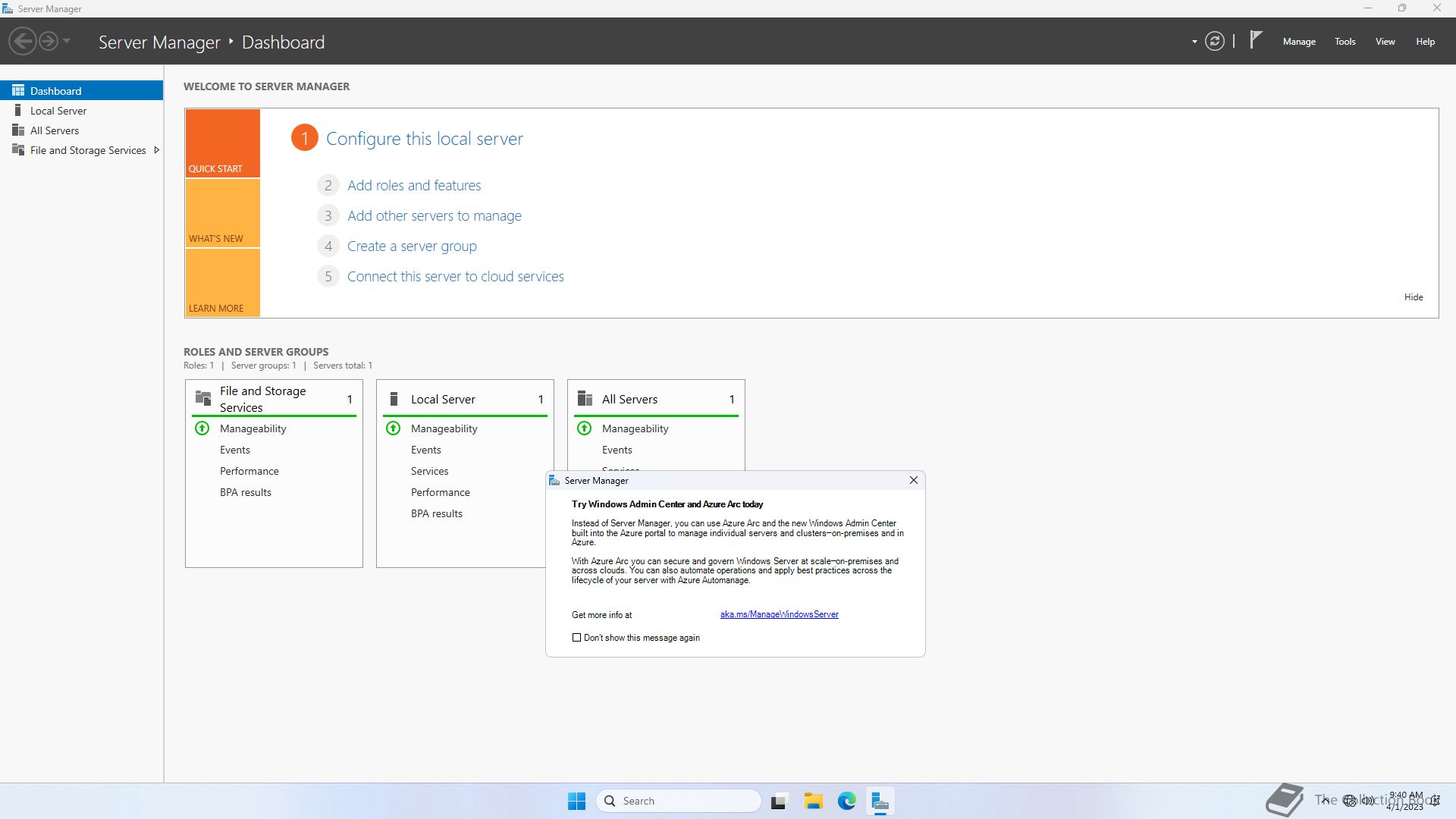Click the Back navigation arrow
The image size is (1456, 819).
(x=23, y=41)
